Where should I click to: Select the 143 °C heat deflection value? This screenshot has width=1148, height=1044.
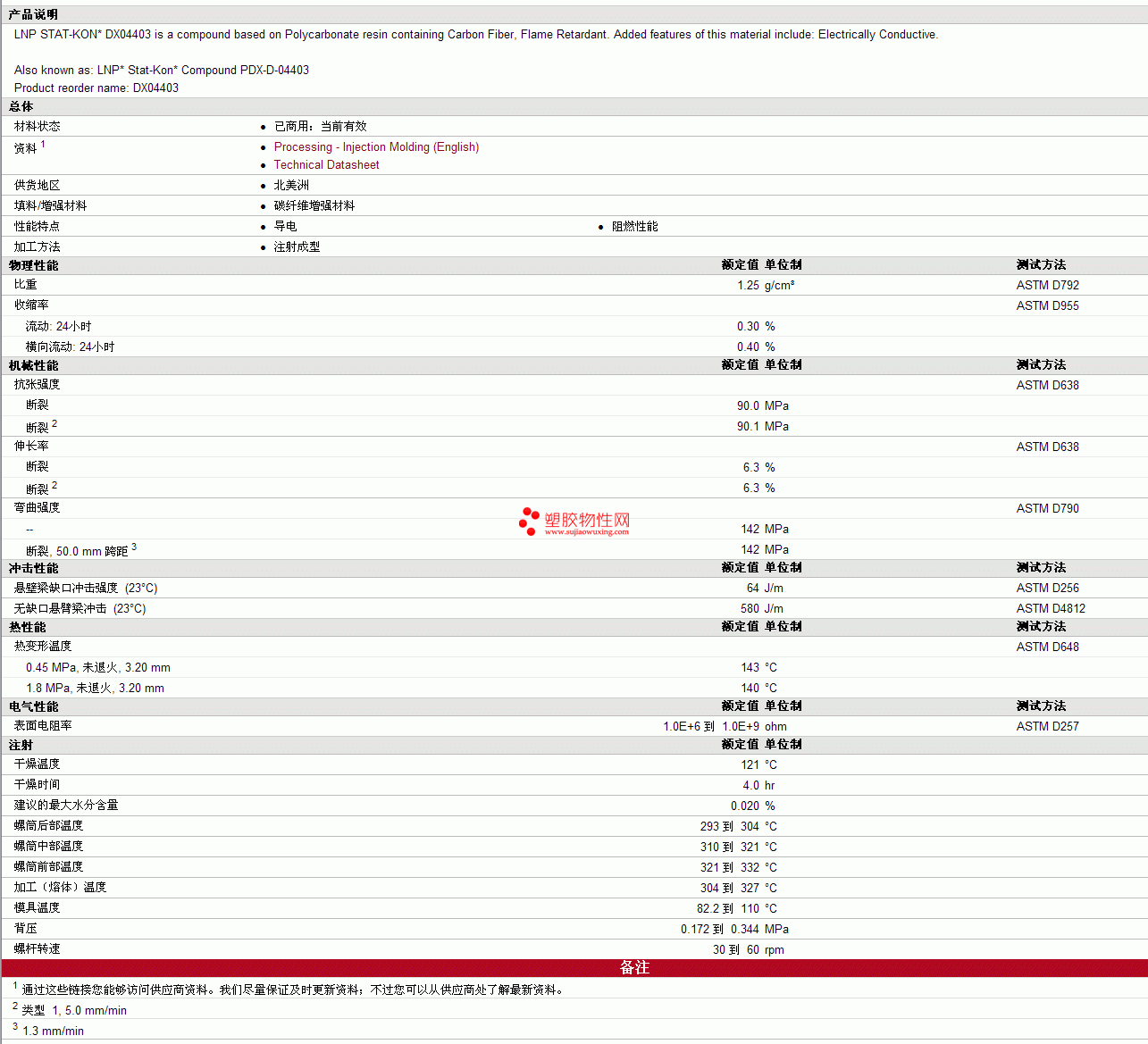[758, 668]
